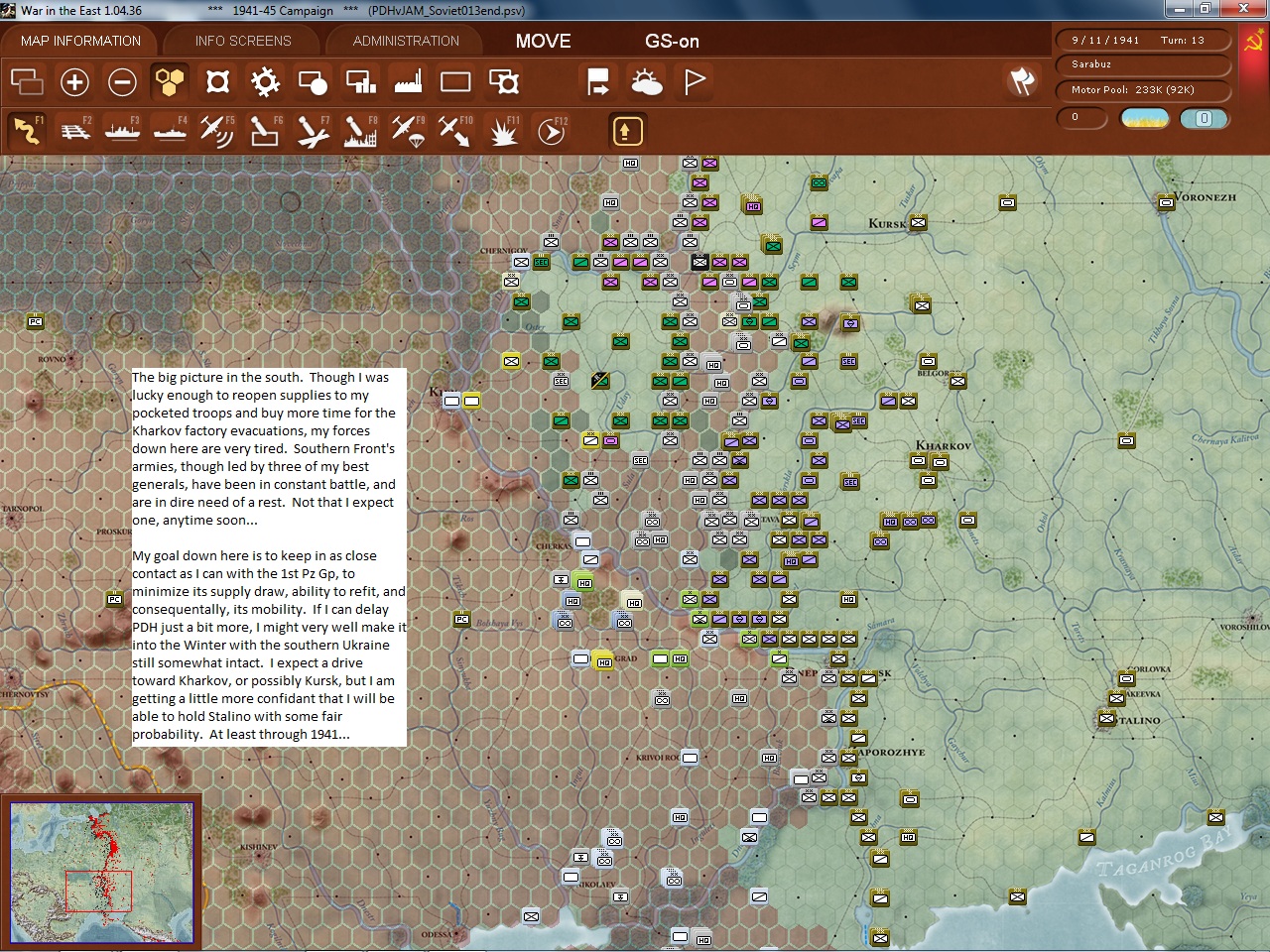This screenshot has width=1270, height=952.
Task: Select the F9 air transport parachute icon
Action: coord(408,130)
